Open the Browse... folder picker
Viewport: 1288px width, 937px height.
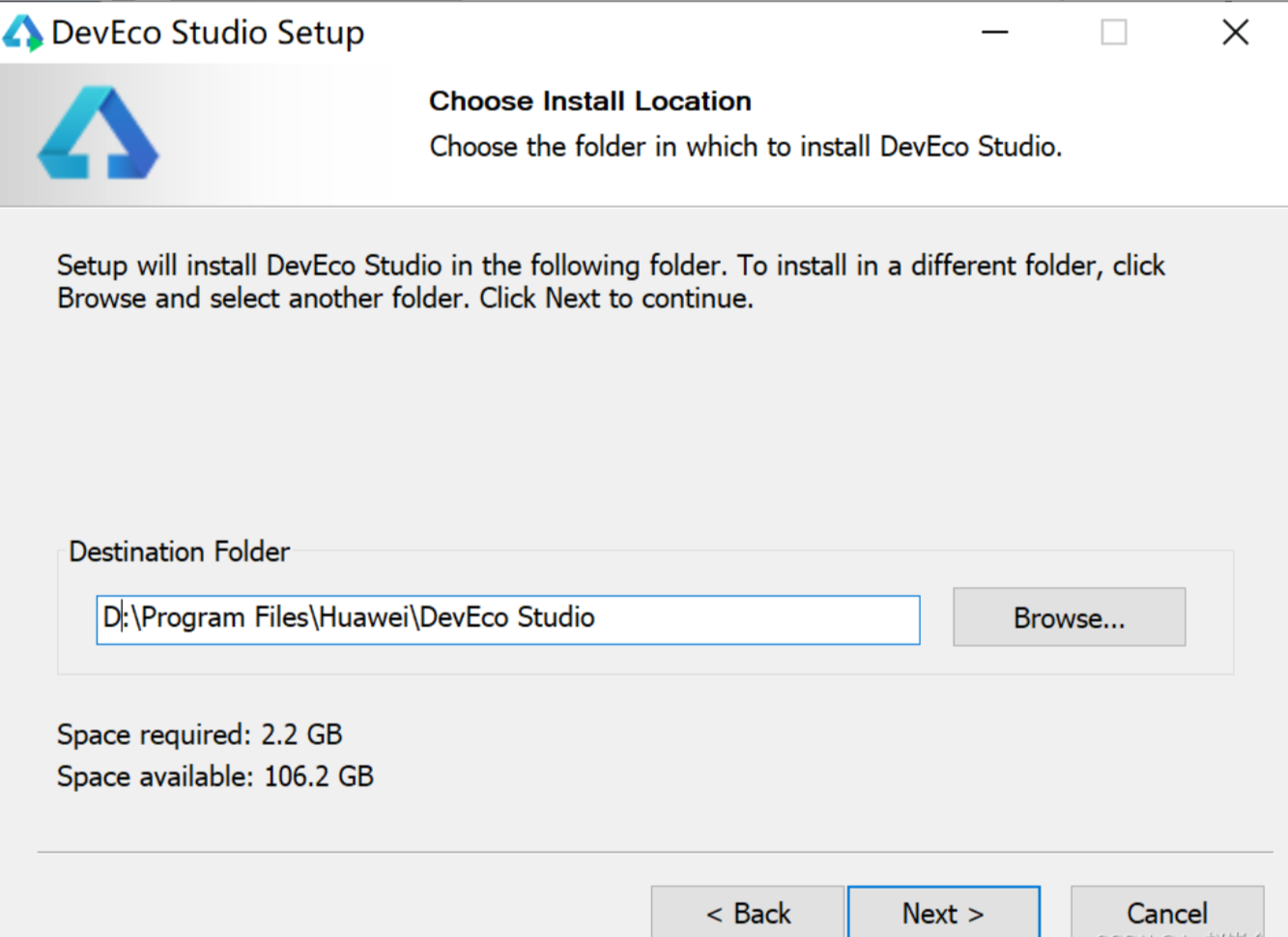(x=1068, y=617)
